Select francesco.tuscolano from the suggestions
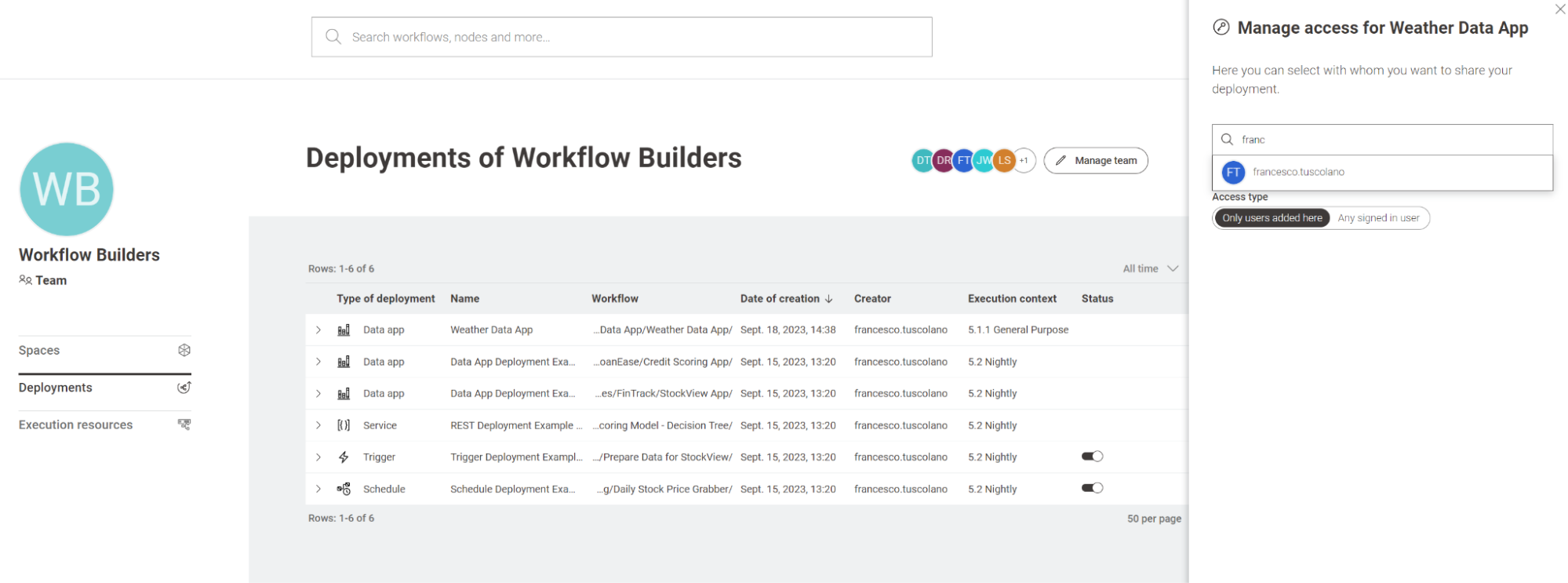 pos(1298,172)
